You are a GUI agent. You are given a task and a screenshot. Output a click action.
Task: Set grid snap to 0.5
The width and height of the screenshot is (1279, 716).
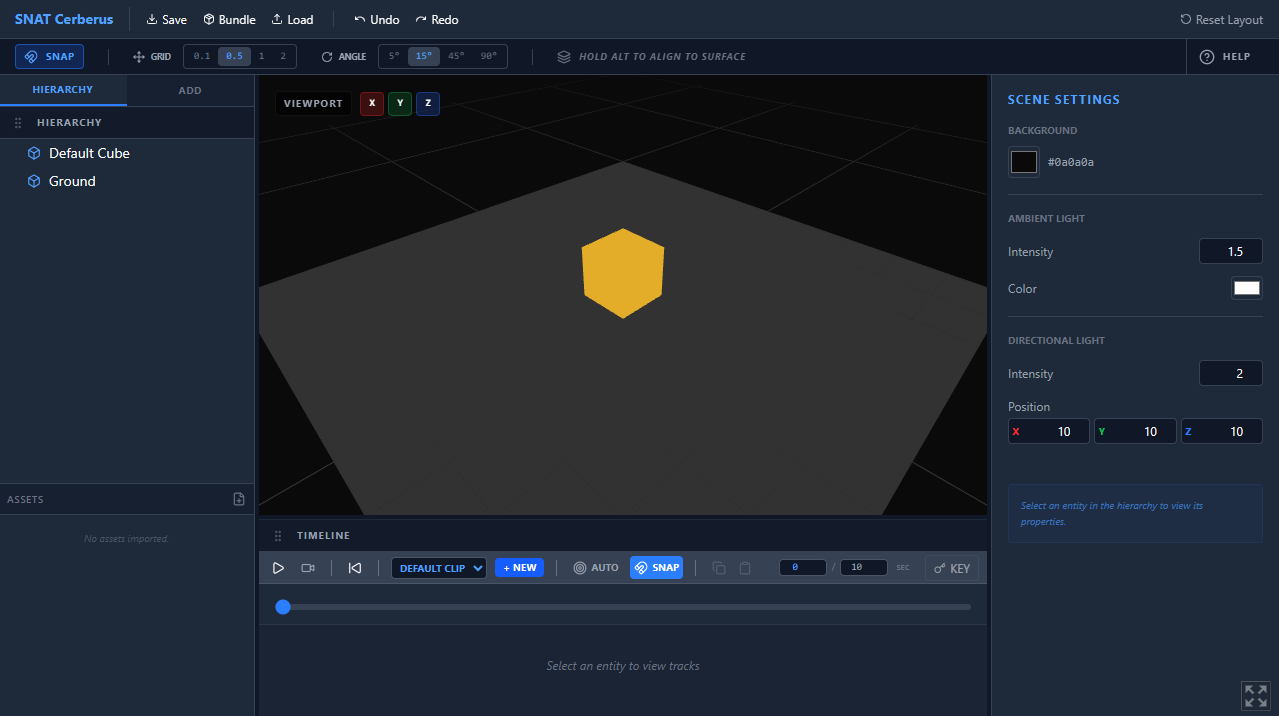tap(234, 56)
